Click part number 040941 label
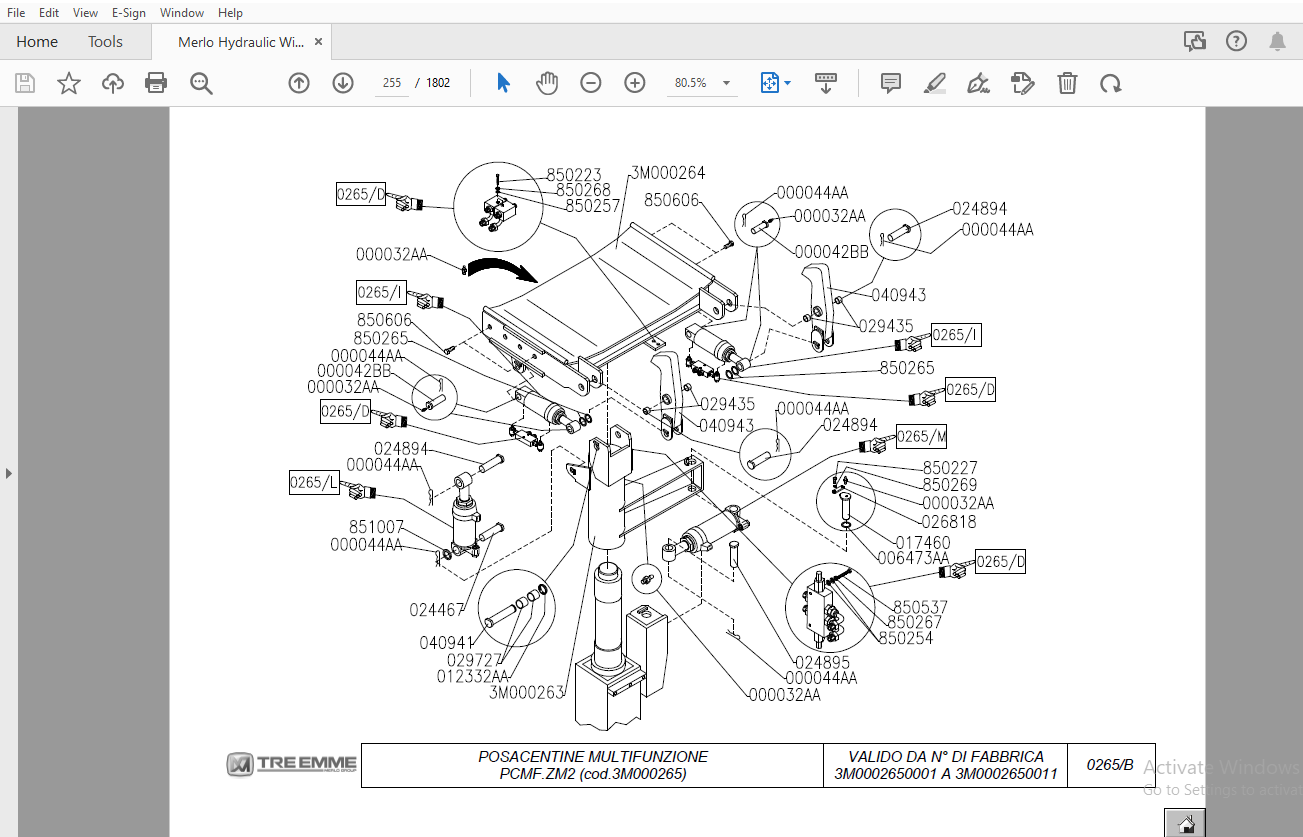The width and height of the screenshot is (1303, 837). click(x=447, y=643)
